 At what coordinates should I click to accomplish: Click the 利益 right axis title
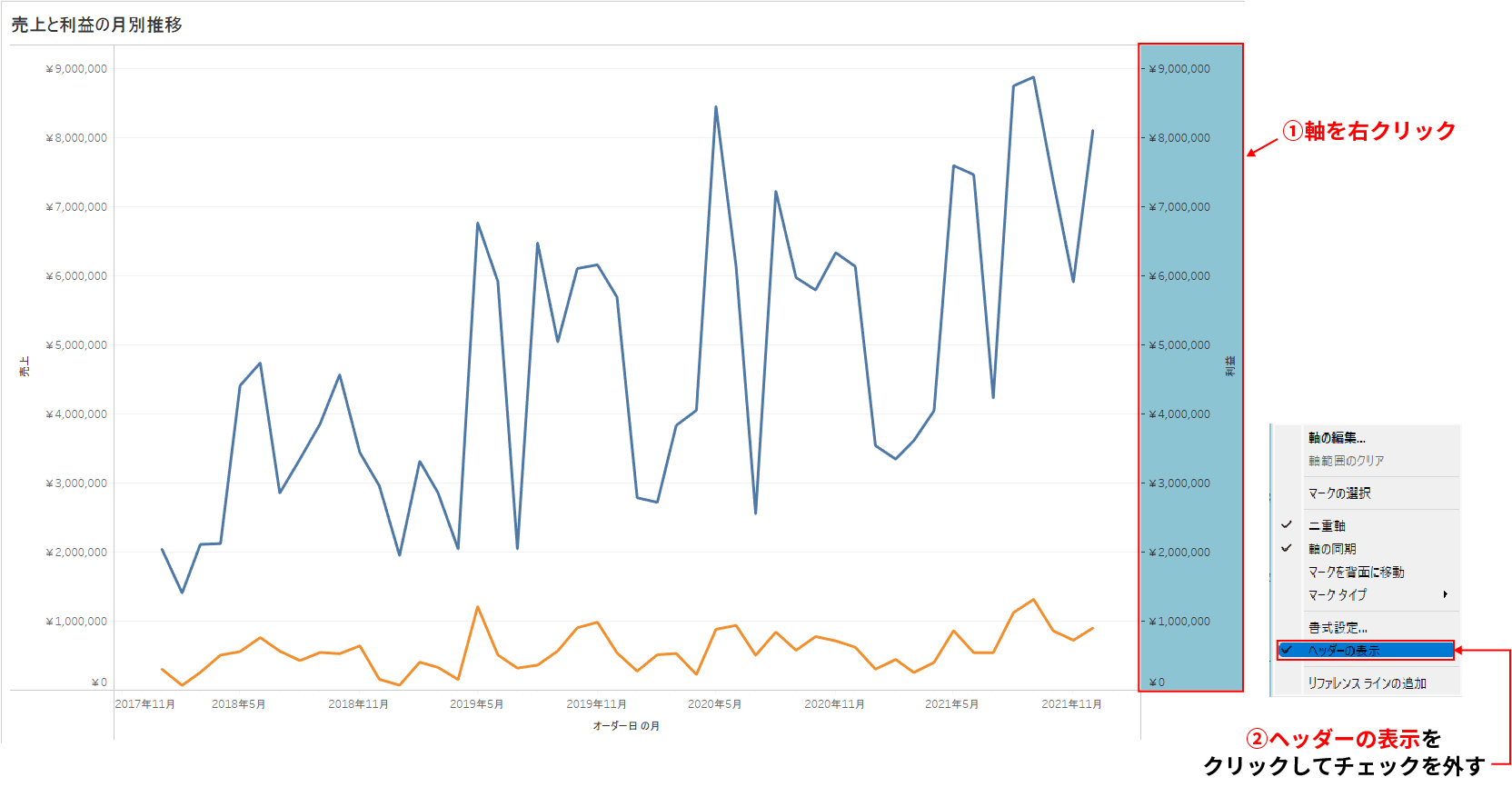point(1230,366)
